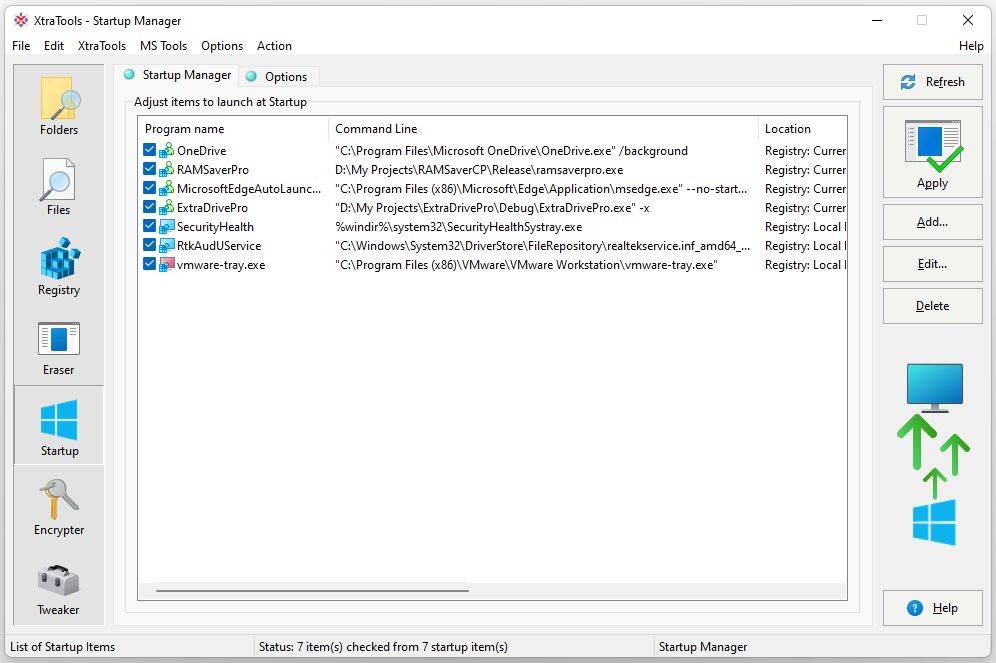Select msedge.exe --no-start command line cell
996x663 pixels.
pos(541,189)
